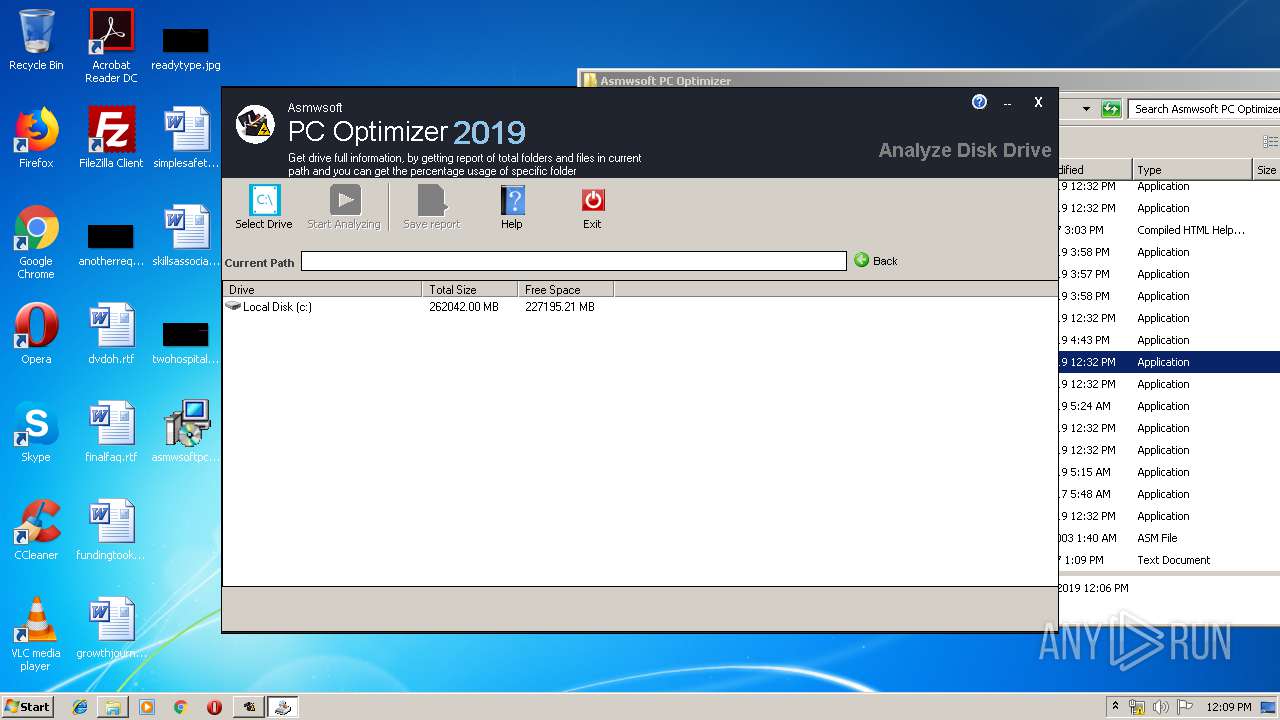Click the Start Analyzing play icon
This screenshot has width=1280, height=720.
(x=345, y=200)
